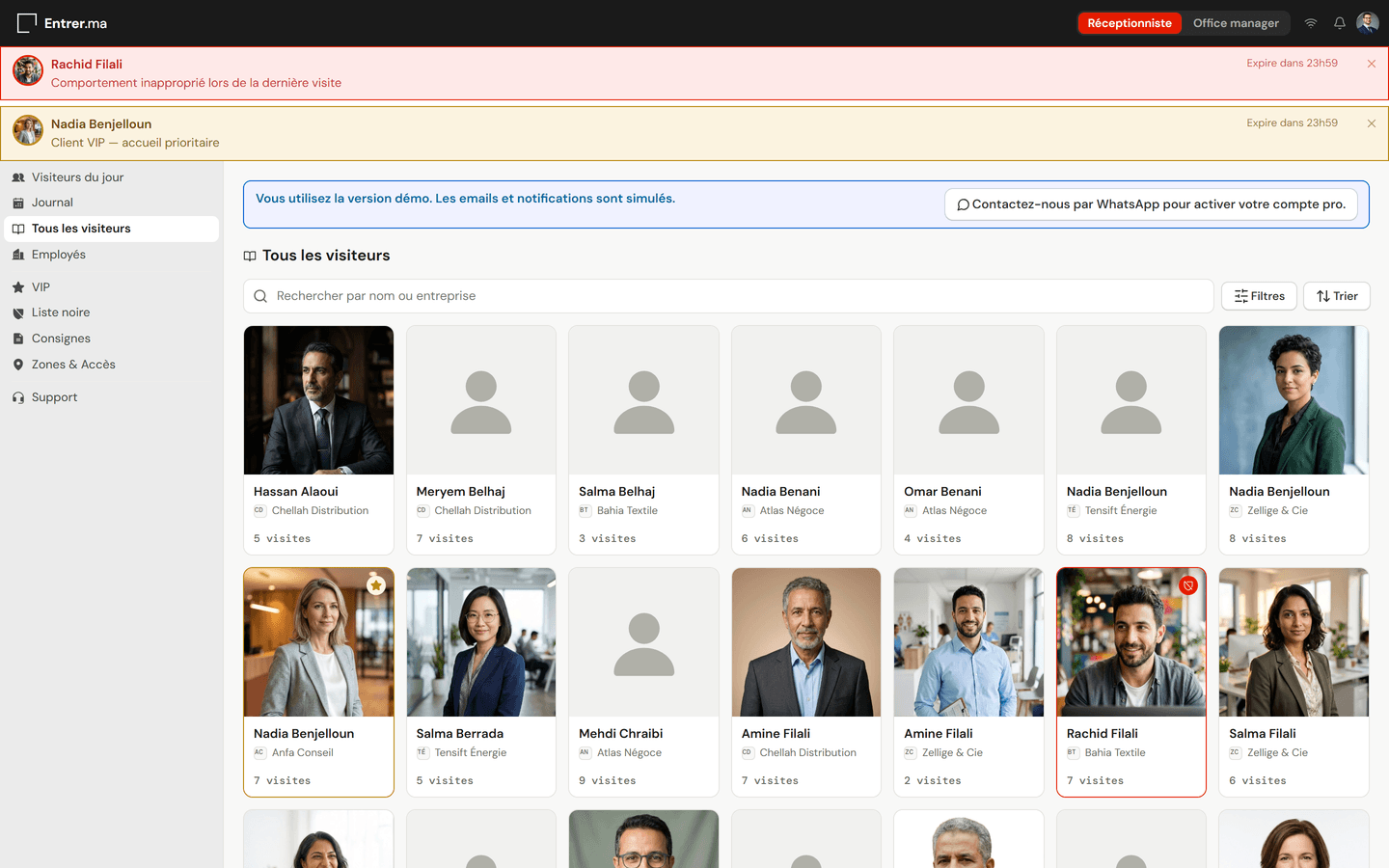Open Nadia Benjelloun card from Tensift Énergie
The width and height of the screenshot is (1389, 868).
tap(1131, 440)
